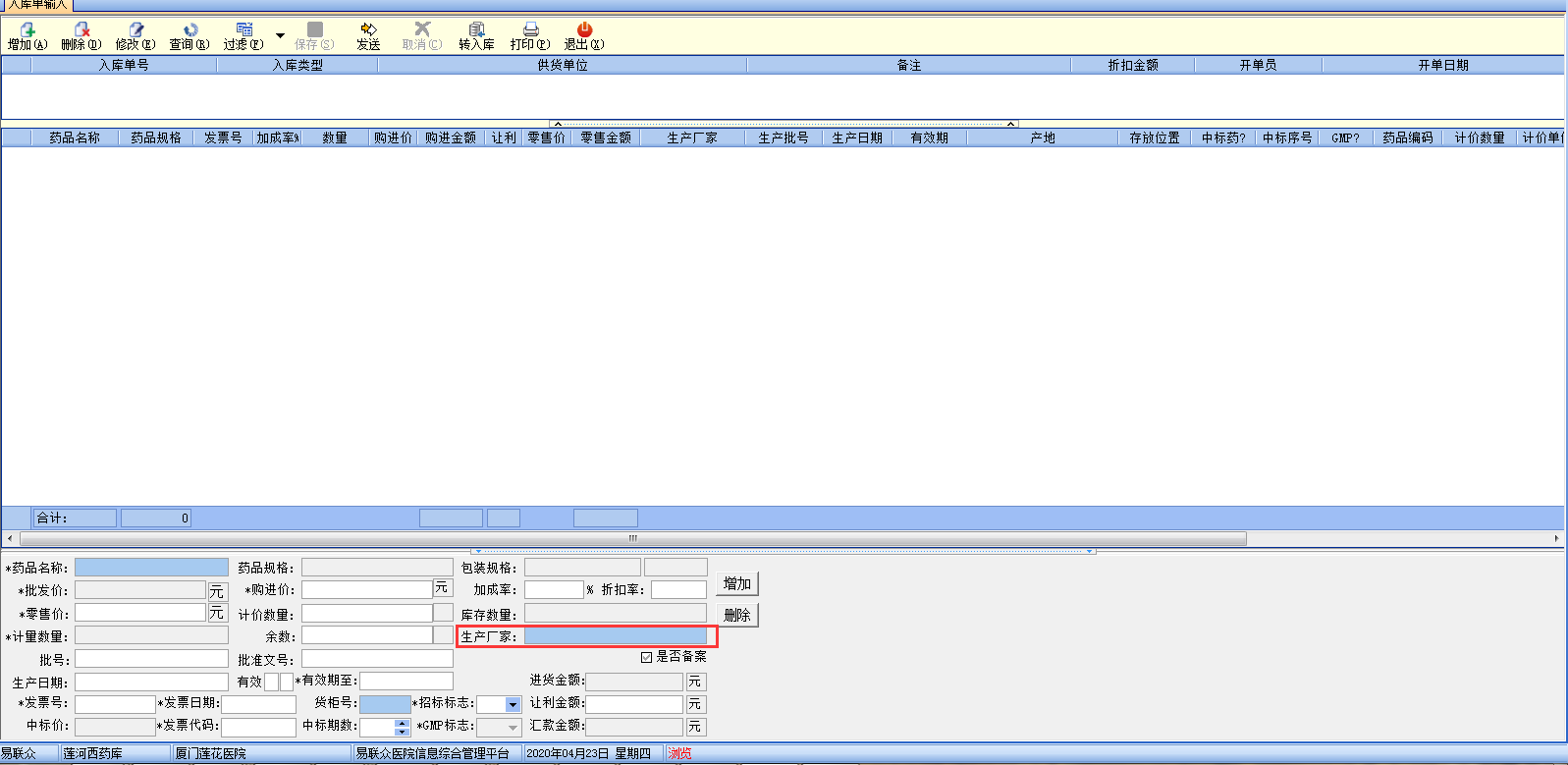
Task: Click the 备注 column header
Action: (x=909, y=65)
